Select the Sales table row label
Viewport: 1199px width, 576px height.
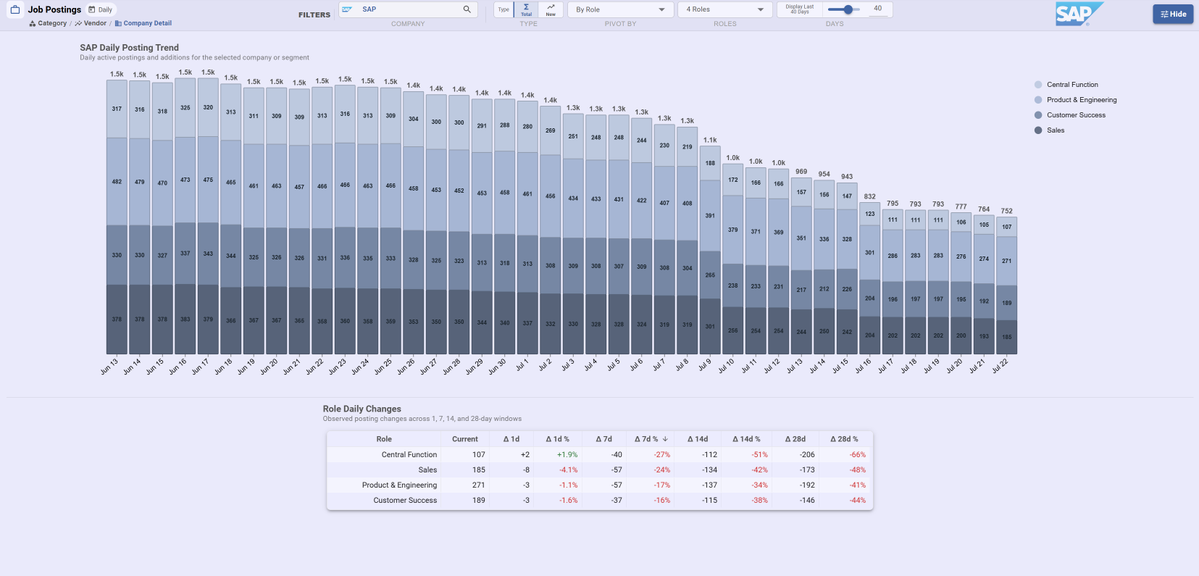click(x=427, y=470)
